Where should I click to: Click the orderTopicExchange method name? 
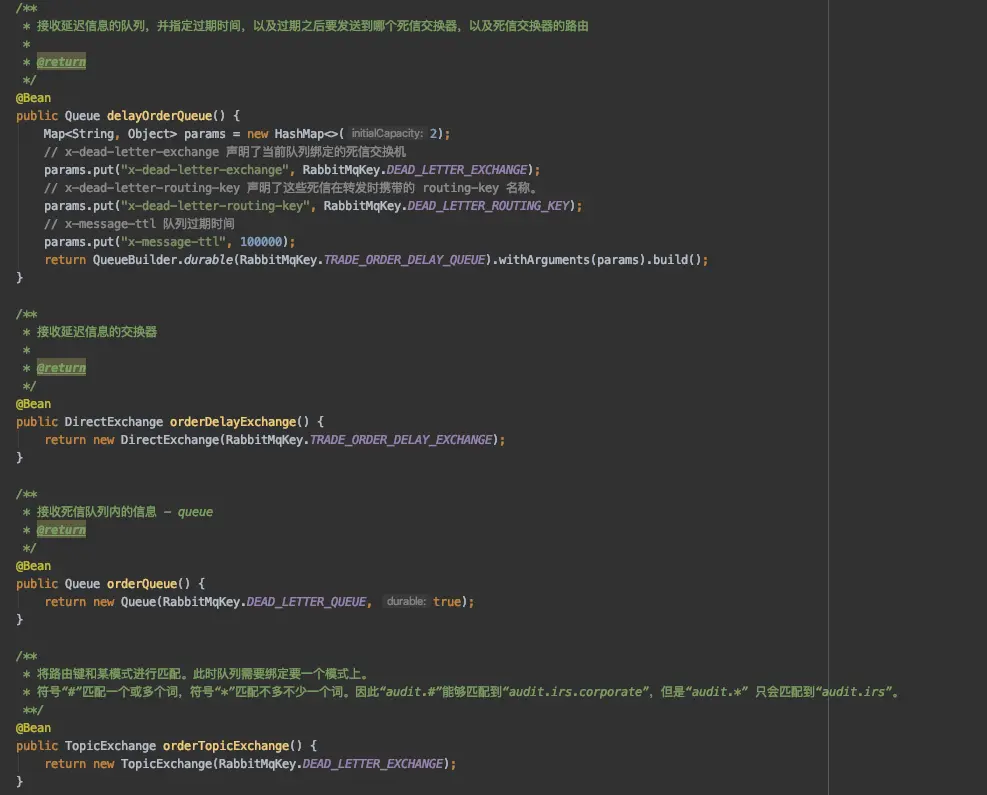click(x=226, y=746)
